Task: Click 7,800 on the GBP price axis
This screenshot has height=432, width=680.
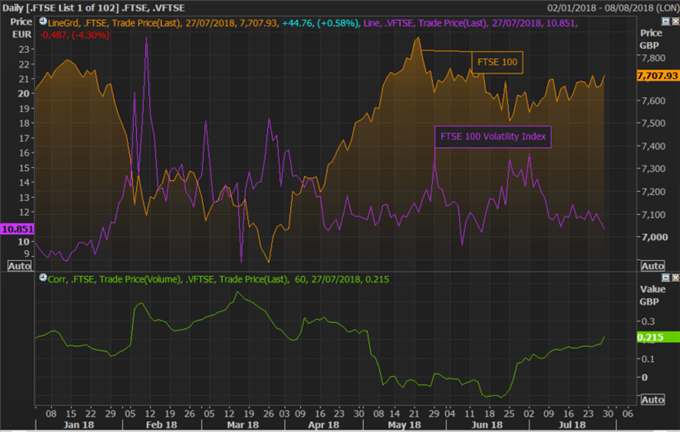Action: coord(653,58)
